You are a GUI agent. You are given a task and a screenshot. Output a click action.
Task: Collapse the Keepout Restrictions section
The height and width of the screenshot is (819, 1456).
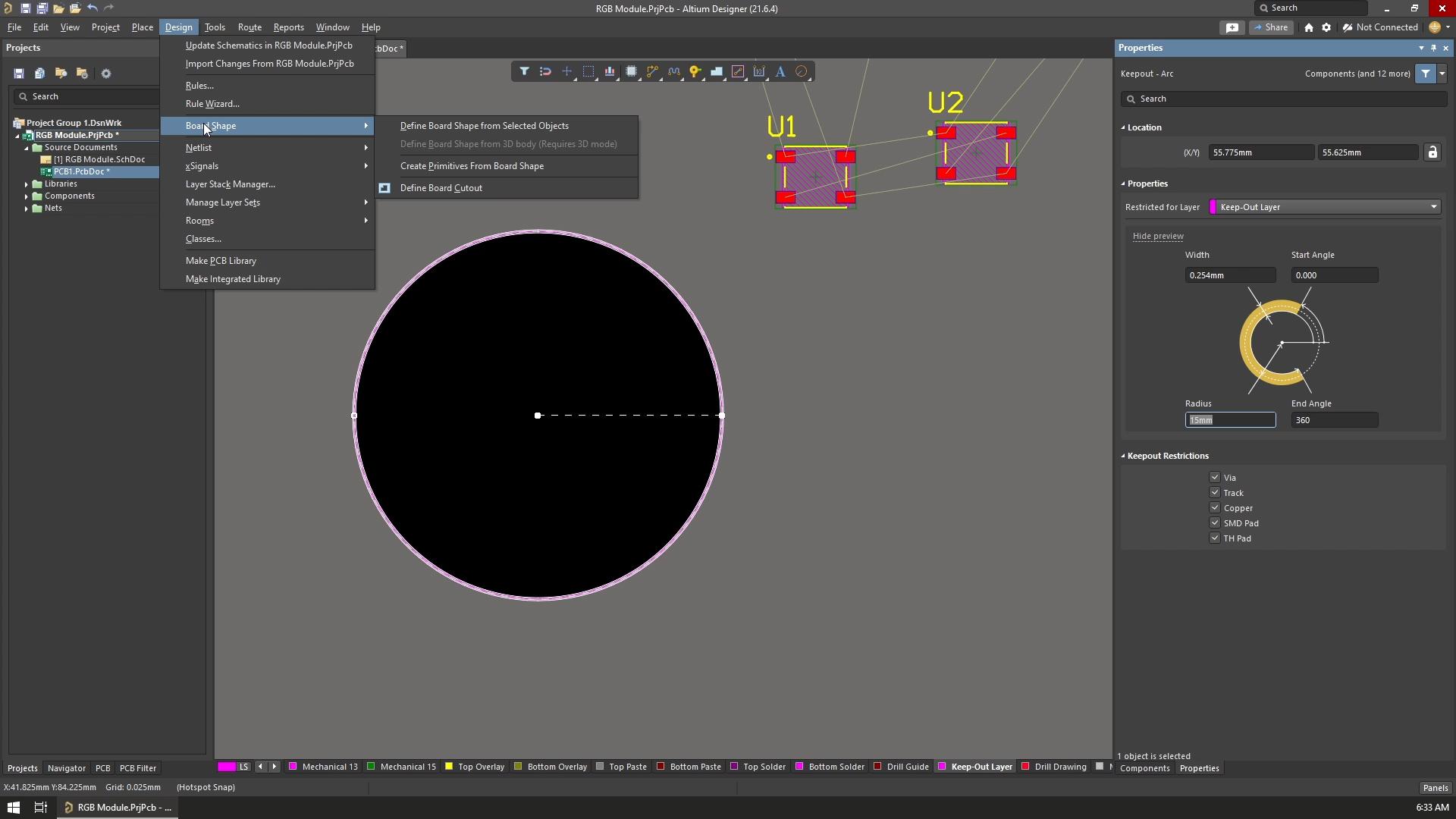pyautogui.click(x=1123, y=456)
